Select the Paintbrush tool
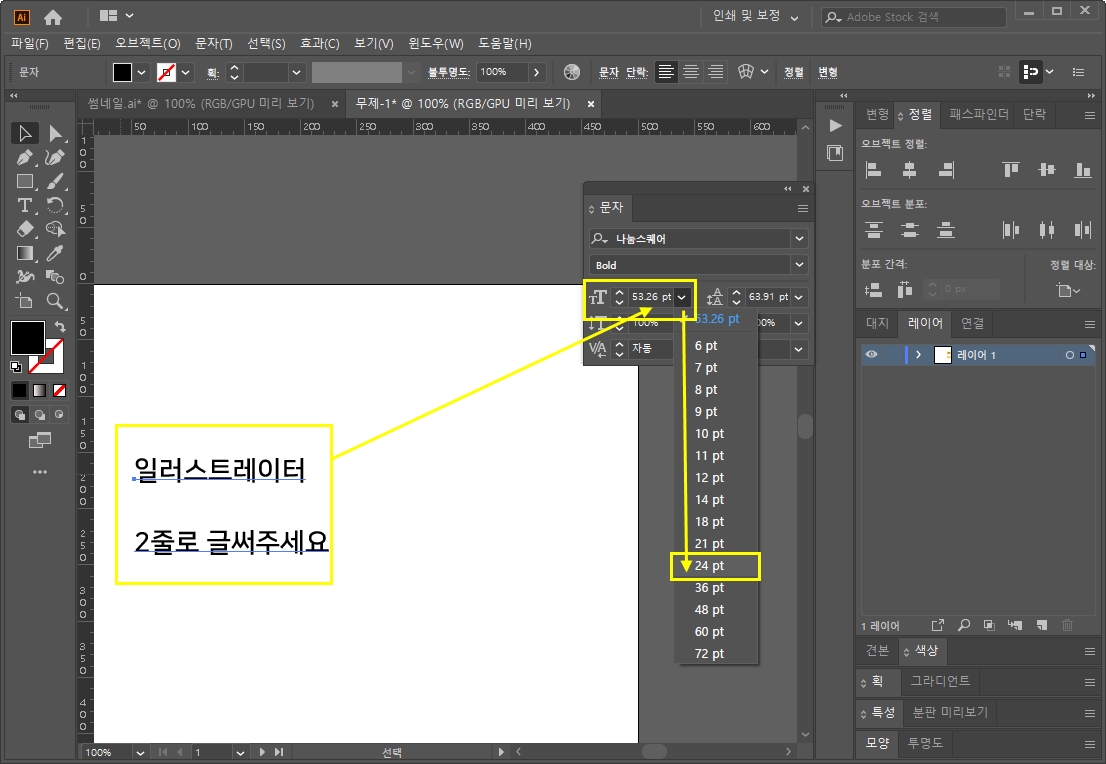 [54, 181]
